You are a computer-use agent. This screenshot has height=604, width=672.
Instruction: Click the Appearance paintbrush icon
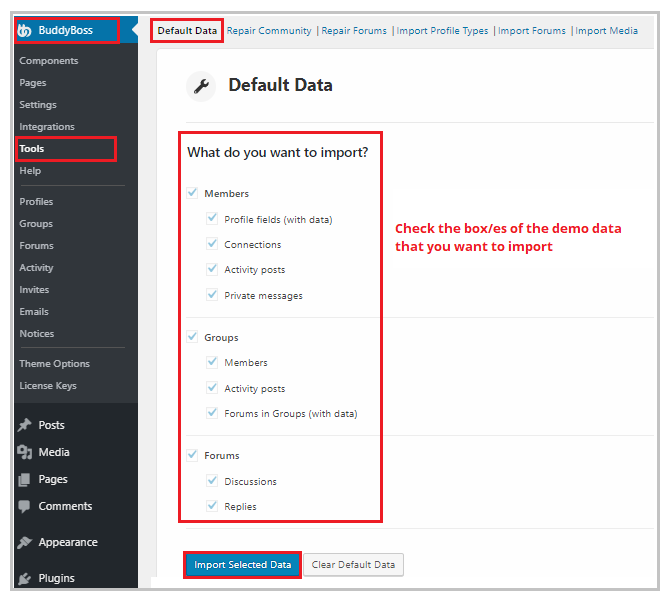pos(25,542)
